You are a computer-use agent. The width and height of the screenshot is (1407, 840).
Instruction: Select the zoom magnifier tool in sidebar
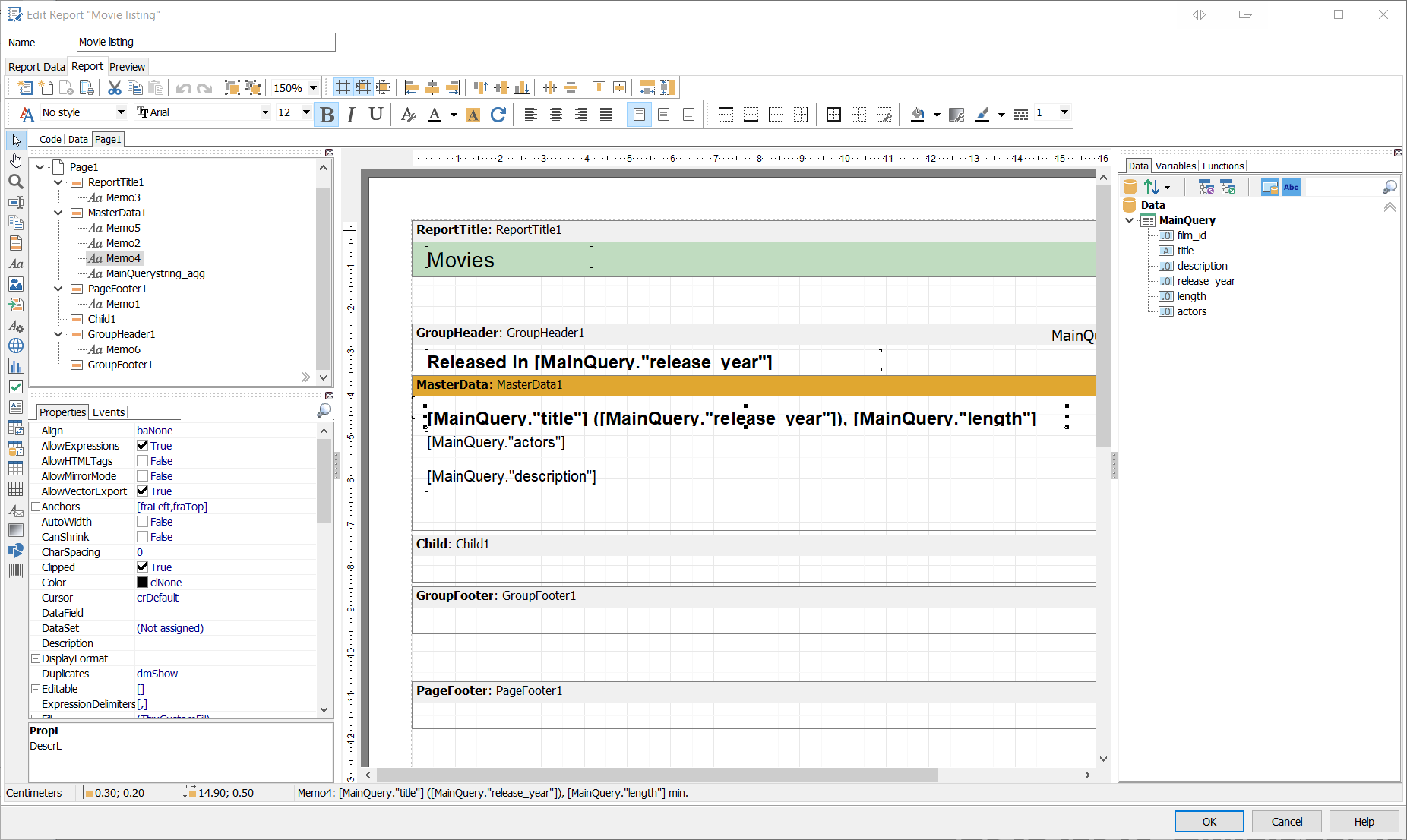click(15, 182)
